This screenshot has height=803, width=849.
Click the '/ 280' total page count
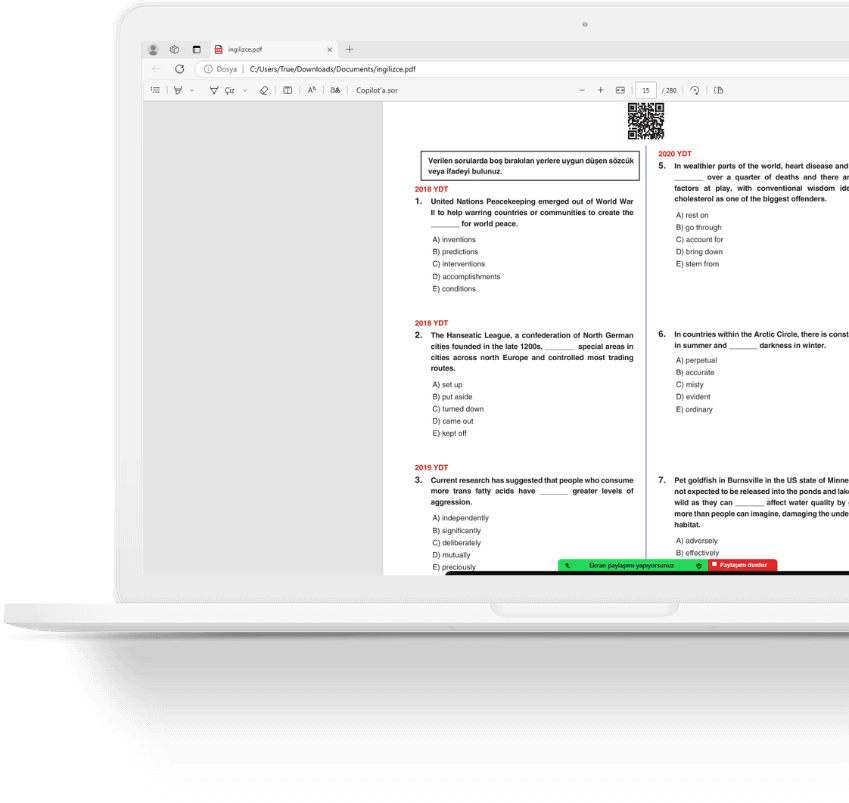[x=669, y=90]
